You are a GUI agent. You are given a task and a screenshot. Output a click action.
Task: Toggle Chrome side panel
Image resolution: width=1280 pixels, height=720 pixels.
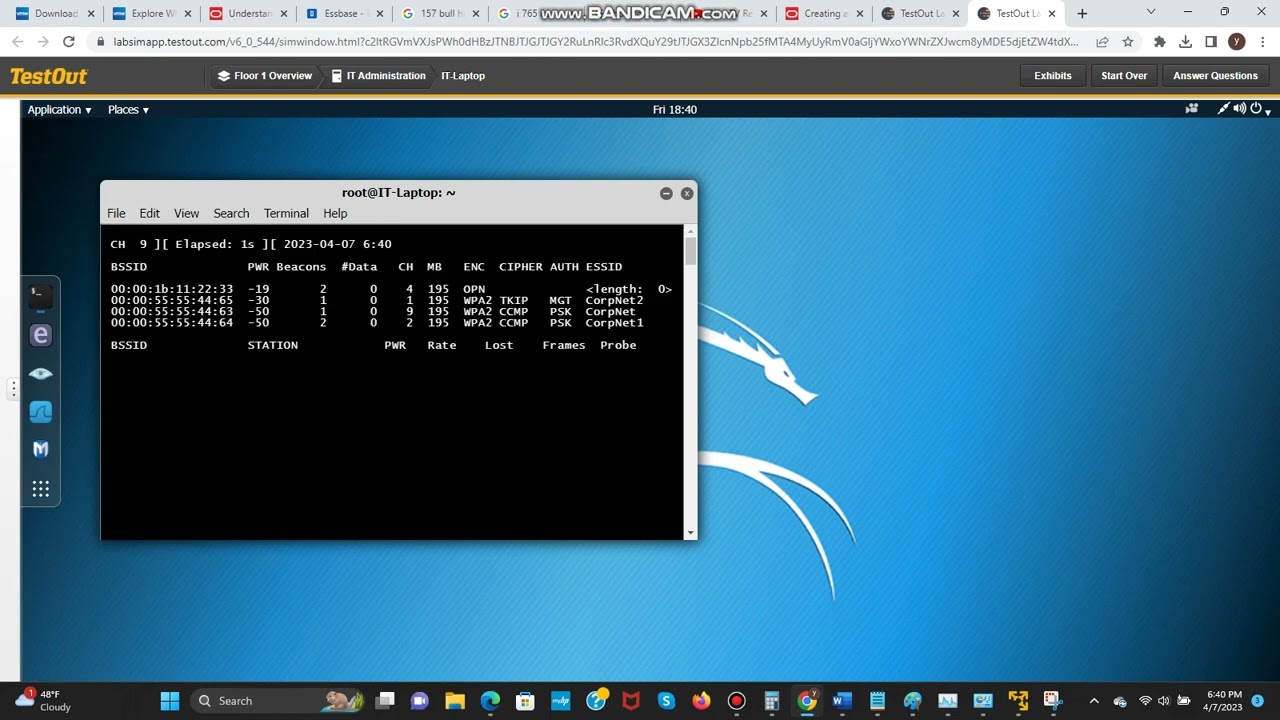point(1211,42)
